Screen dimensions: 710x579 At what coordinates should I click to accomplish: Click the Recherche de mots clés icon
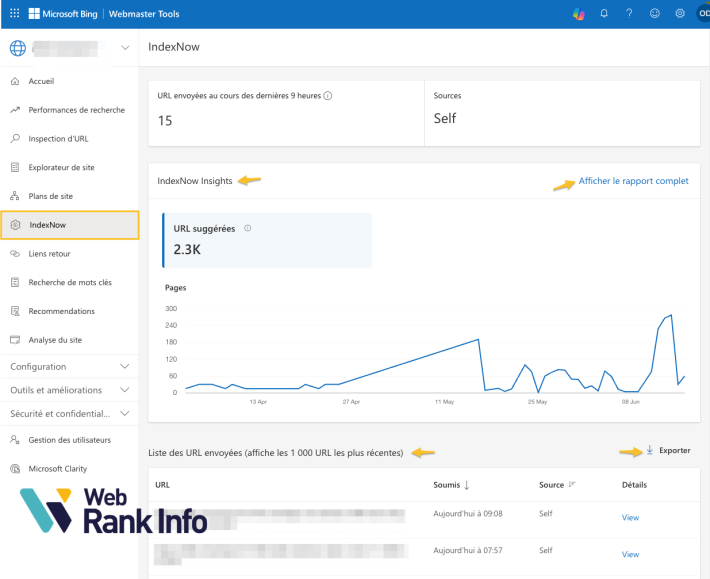[15, 282]
